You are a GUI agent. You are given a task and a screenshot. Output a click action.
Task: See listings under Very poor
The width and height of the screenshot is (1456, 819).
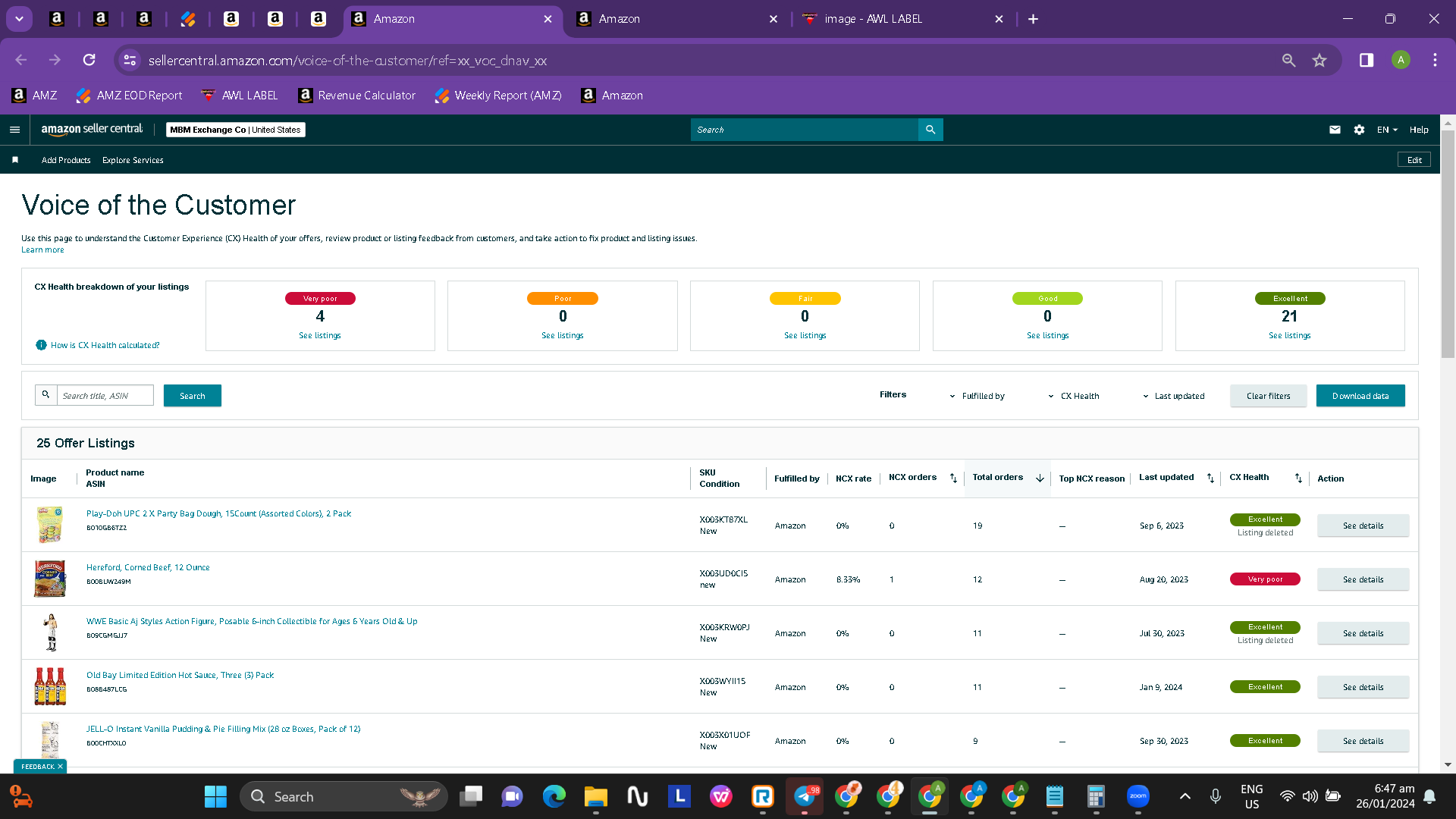pyautogui.click(x=320, y=335)
